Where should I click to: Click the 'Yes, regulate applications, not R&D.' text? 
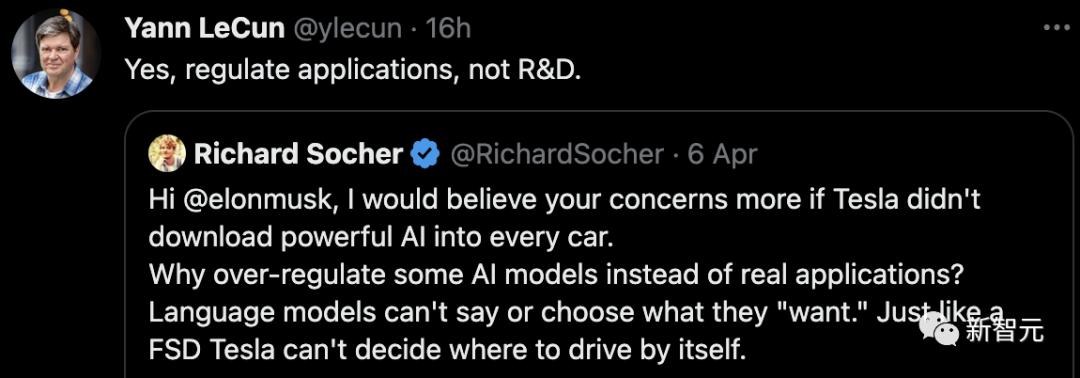click(x=353, y=70)
